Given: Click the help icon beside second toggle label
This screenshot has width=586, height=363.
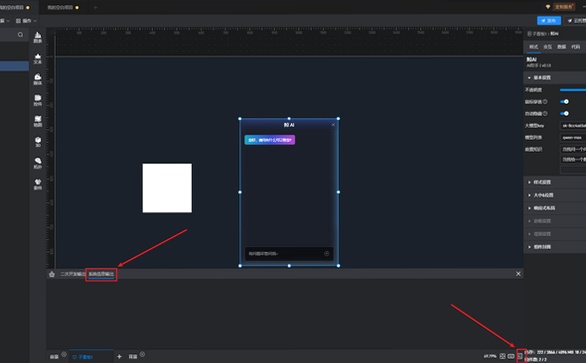Looking at the screenshot, I should click(x=545, y=113).
